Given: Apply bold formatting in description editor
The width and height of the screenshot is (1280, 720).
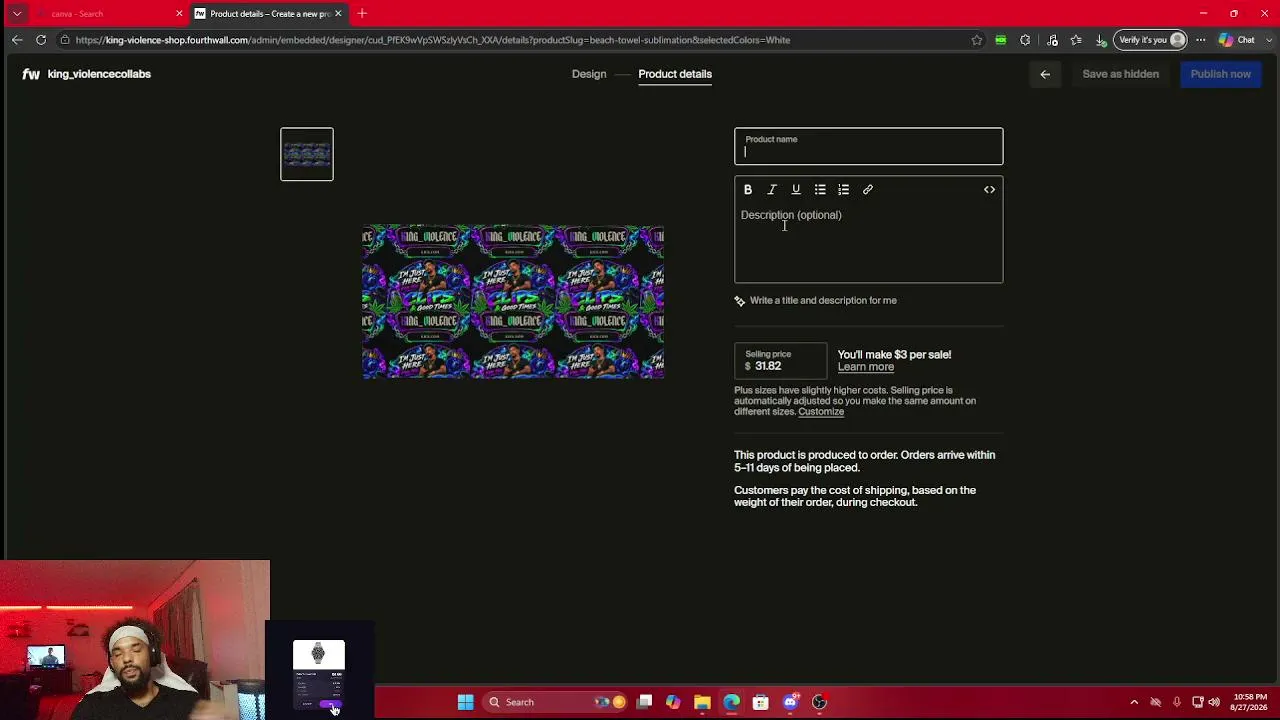Looking at the screenshot, I should 748,190.
